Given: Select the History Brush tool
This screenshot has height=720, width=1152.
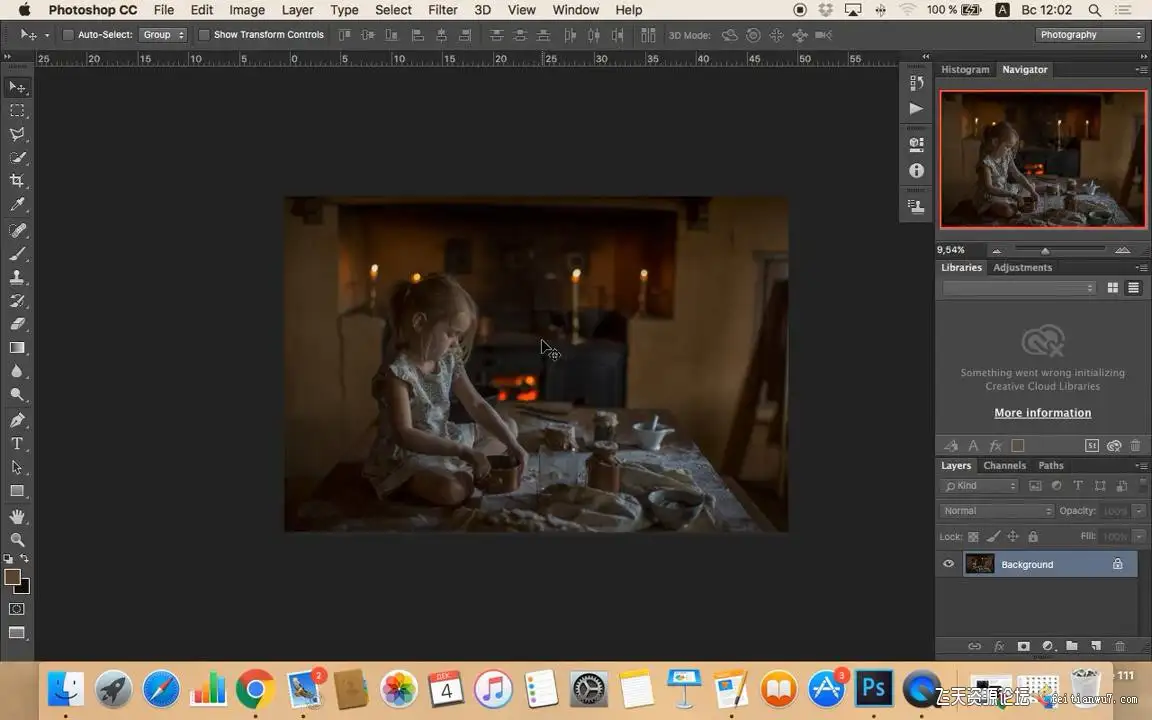Looking at the screenshot, I should click(17, 301).
